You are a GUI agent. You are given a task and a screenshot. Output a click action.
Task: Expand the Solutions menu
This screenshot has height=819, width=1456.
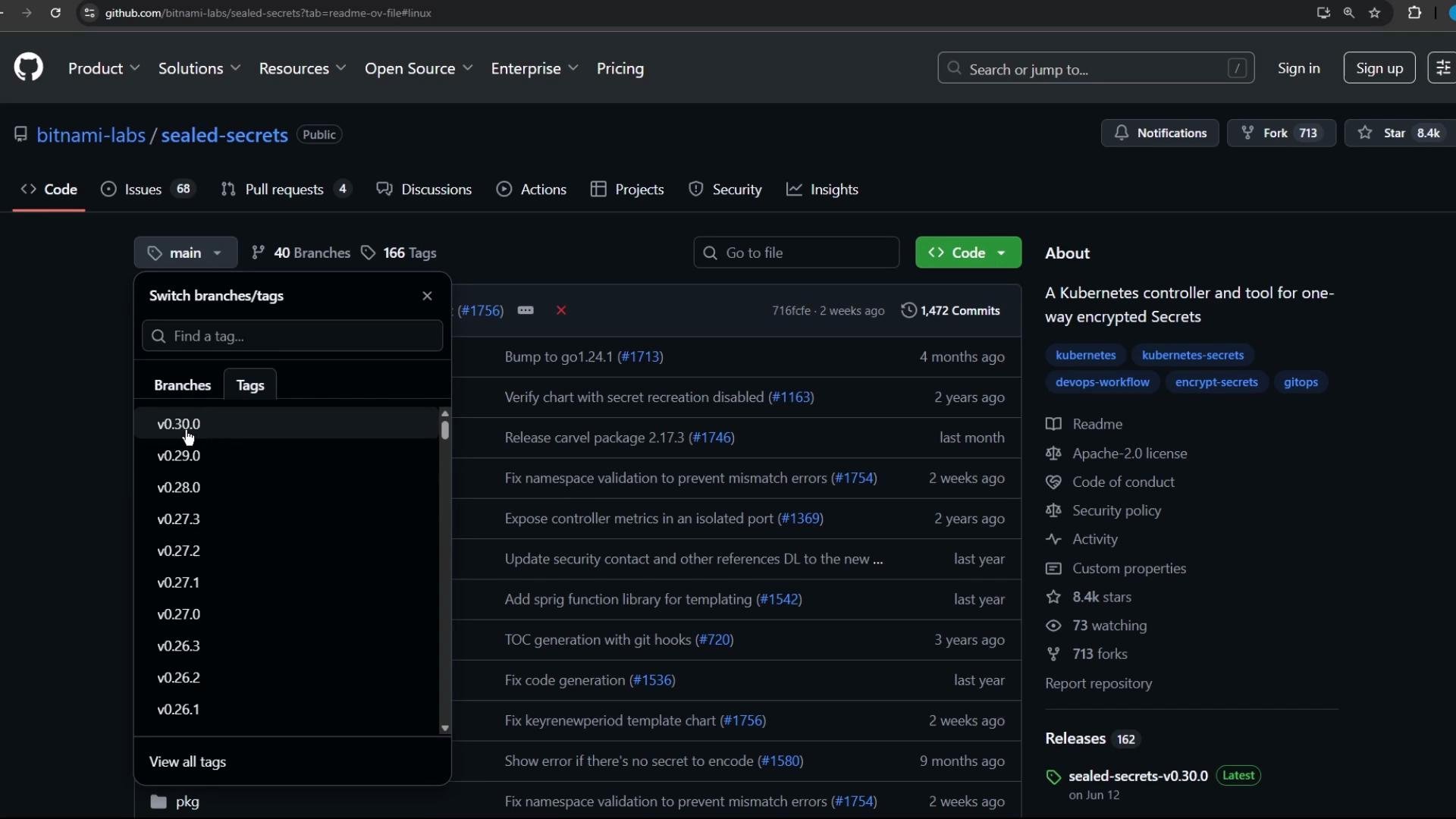pyautogui.click(x=199, y=69)
